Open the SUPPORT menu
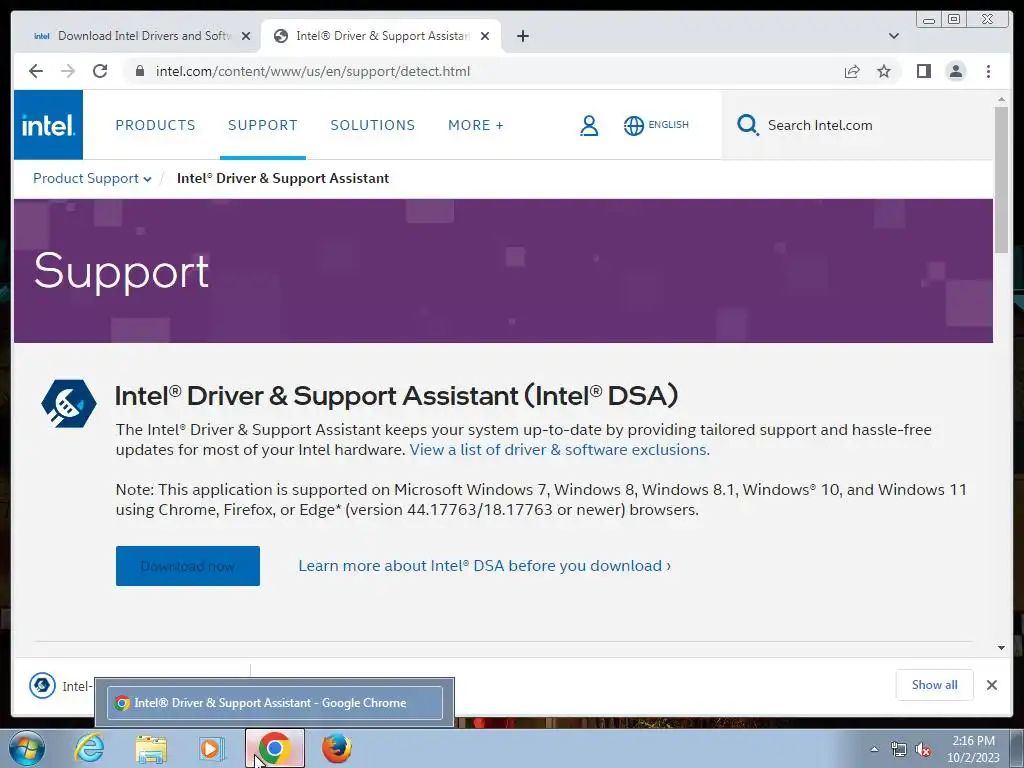This screenshot has height=768, width=1024. coord(263,125)
